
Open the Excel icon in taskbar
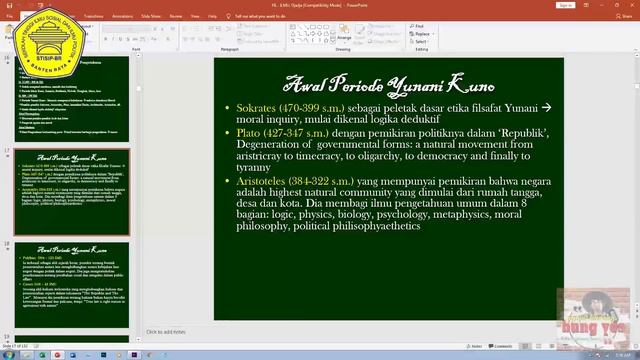click(x=42, y=355)
